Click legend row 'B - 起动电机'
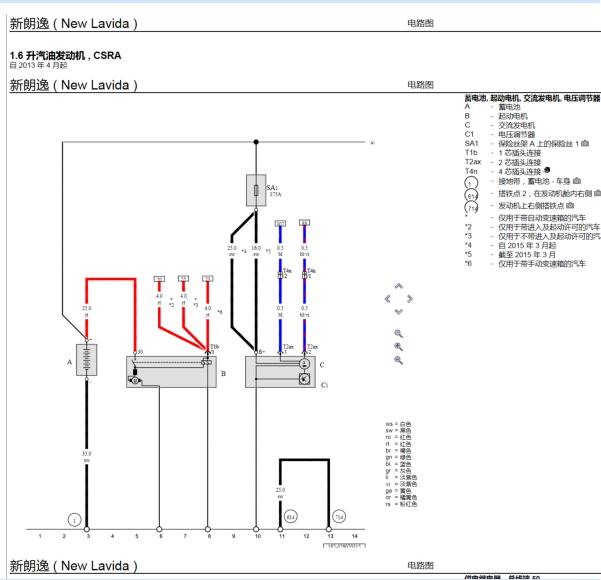 (496, 116)
